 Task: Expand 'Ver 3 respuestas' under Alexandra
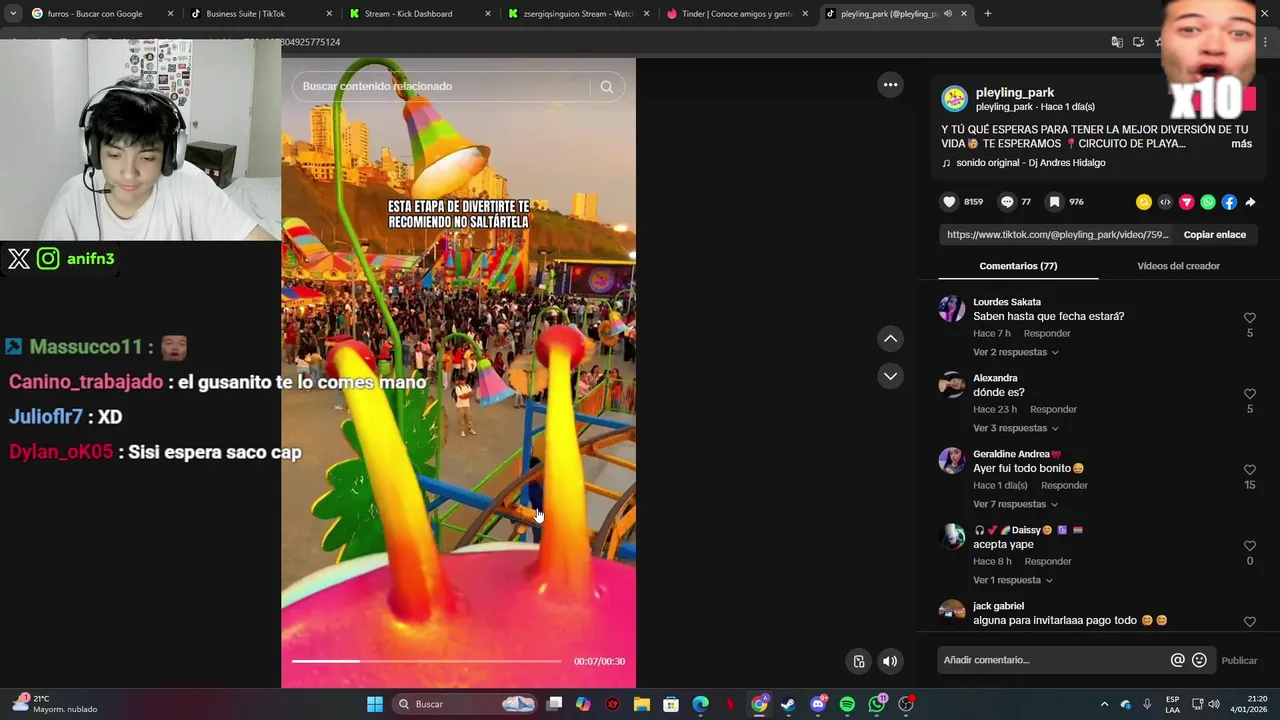coord(1015,428)
